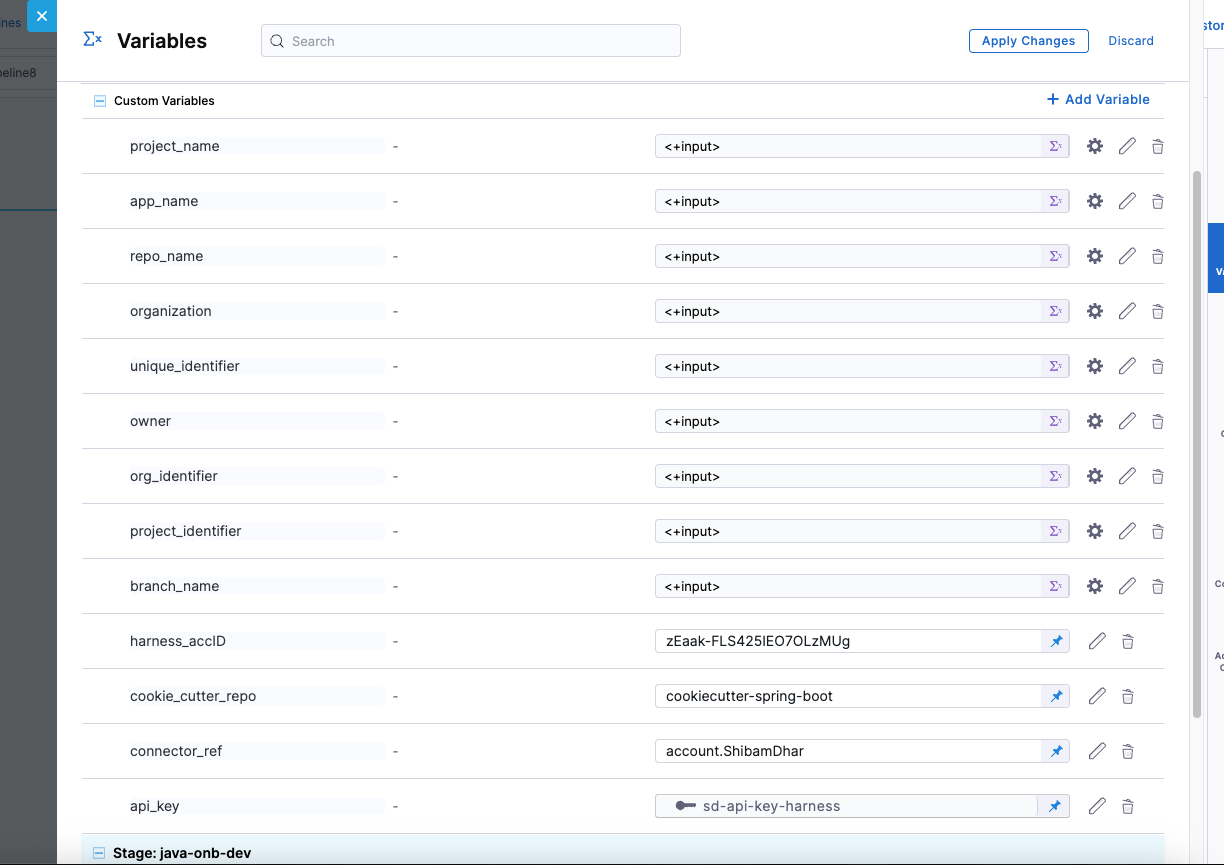Viewport: 1224px width, 865px height.
Task: Toggle expression type on owner field
Action: point(1055,421)
